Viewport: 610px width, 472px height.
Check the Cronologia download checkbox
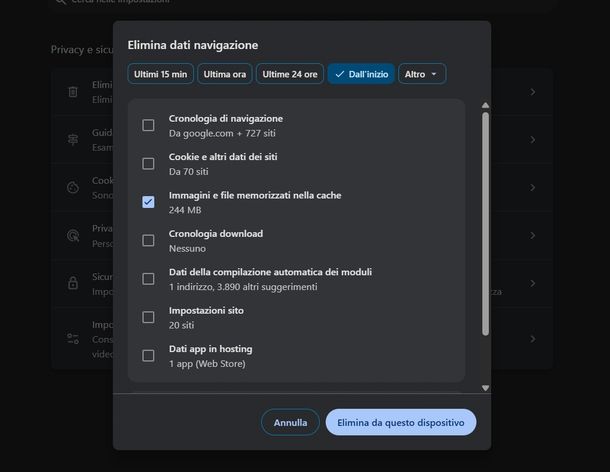tap(148, 240)
